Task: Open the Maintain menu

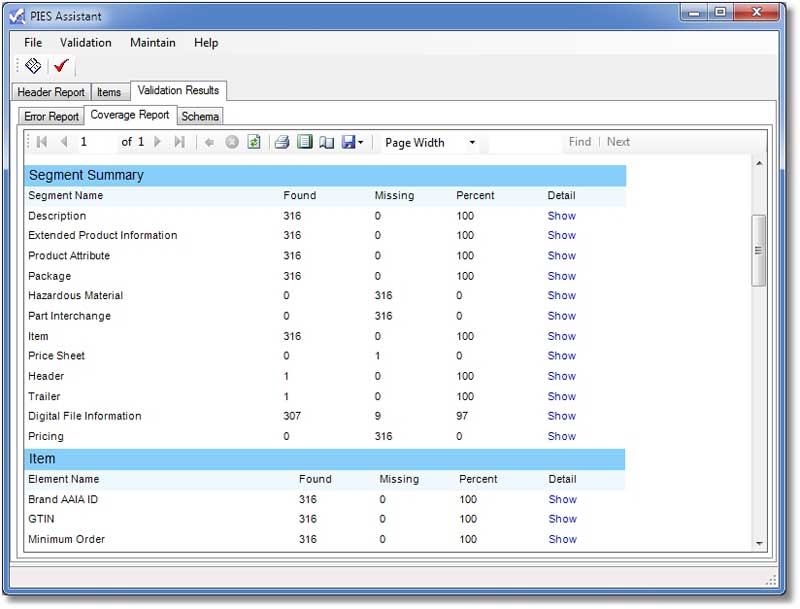Action: 152,43
